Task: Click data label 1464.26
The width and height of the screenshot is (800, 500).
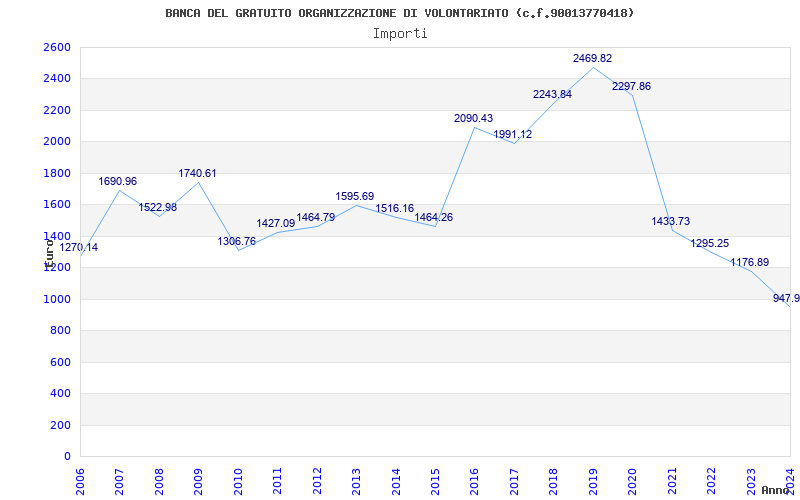Action: [x=434, y=217]
